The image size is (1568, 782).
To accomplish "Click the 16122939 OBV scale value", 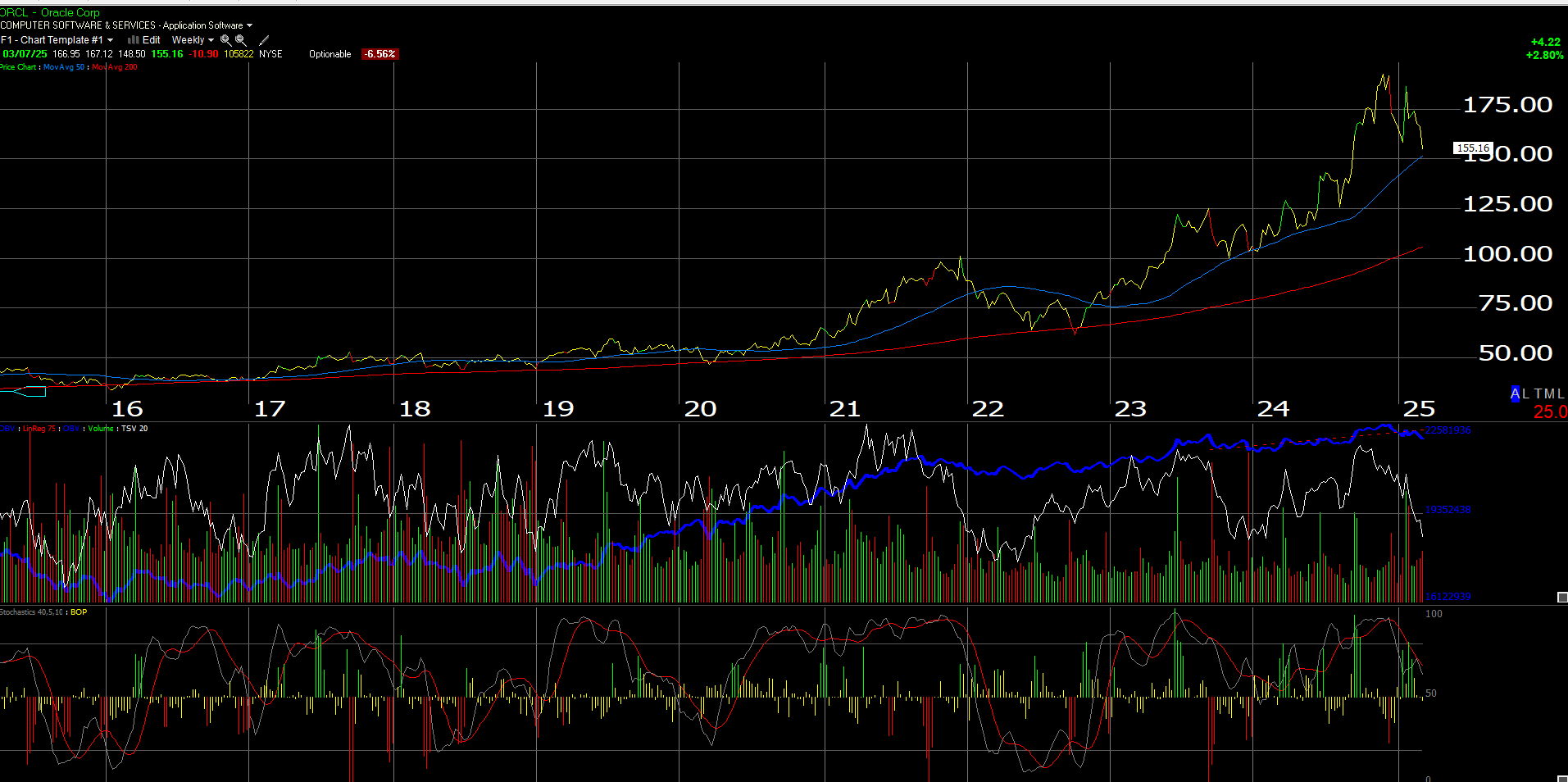I will [x=1448, y=597].
